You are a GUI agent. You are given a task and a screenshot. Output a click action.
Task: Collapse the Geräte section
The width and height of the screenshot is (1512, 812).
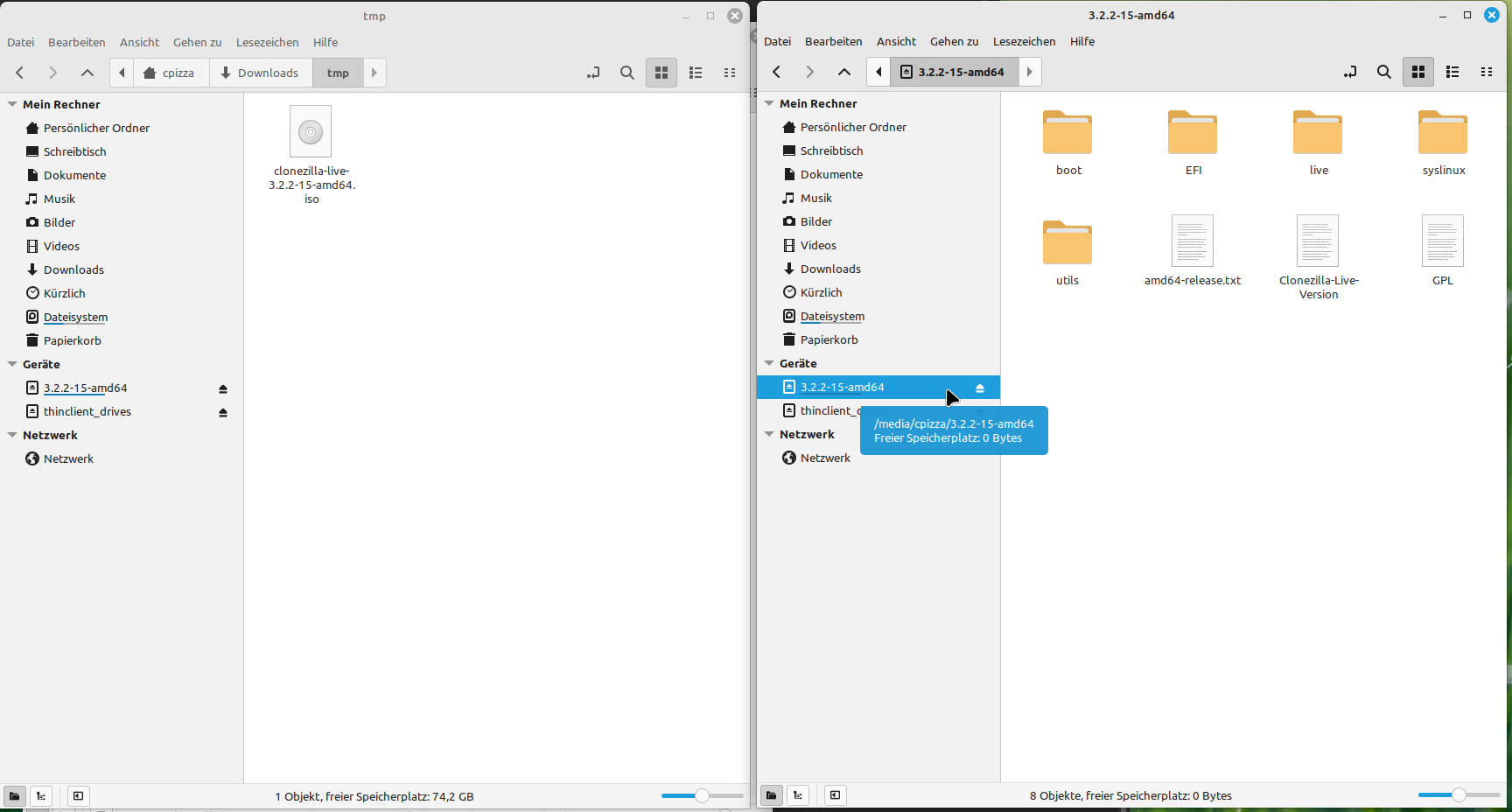click(x=11, y=364)
